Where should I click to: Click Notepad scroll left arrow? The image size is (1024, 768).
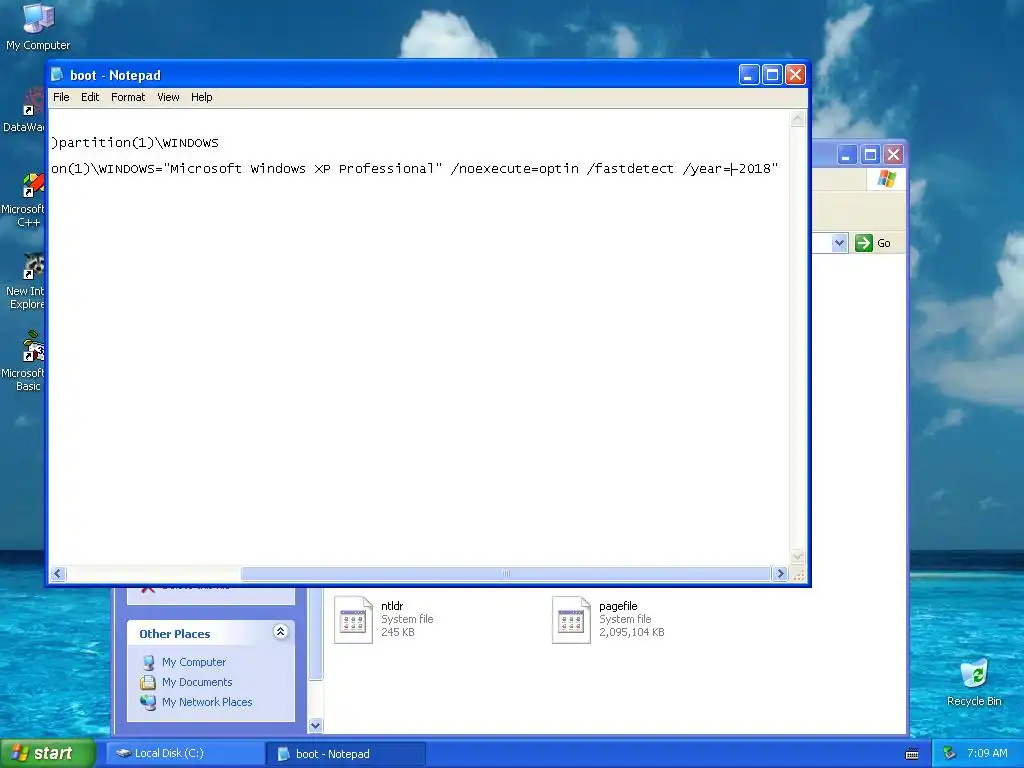(58, 574)
